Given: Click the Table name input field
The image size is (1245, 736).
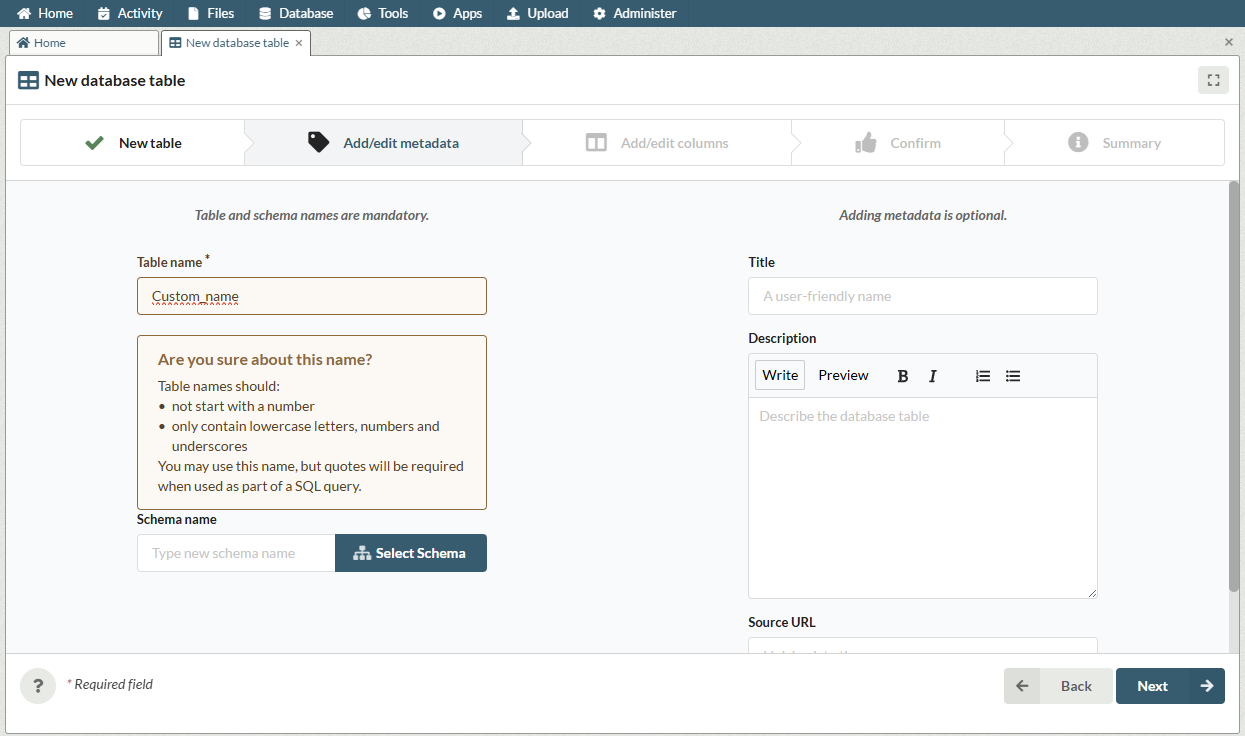Looking at the screenshot, I should coord(312,296).
